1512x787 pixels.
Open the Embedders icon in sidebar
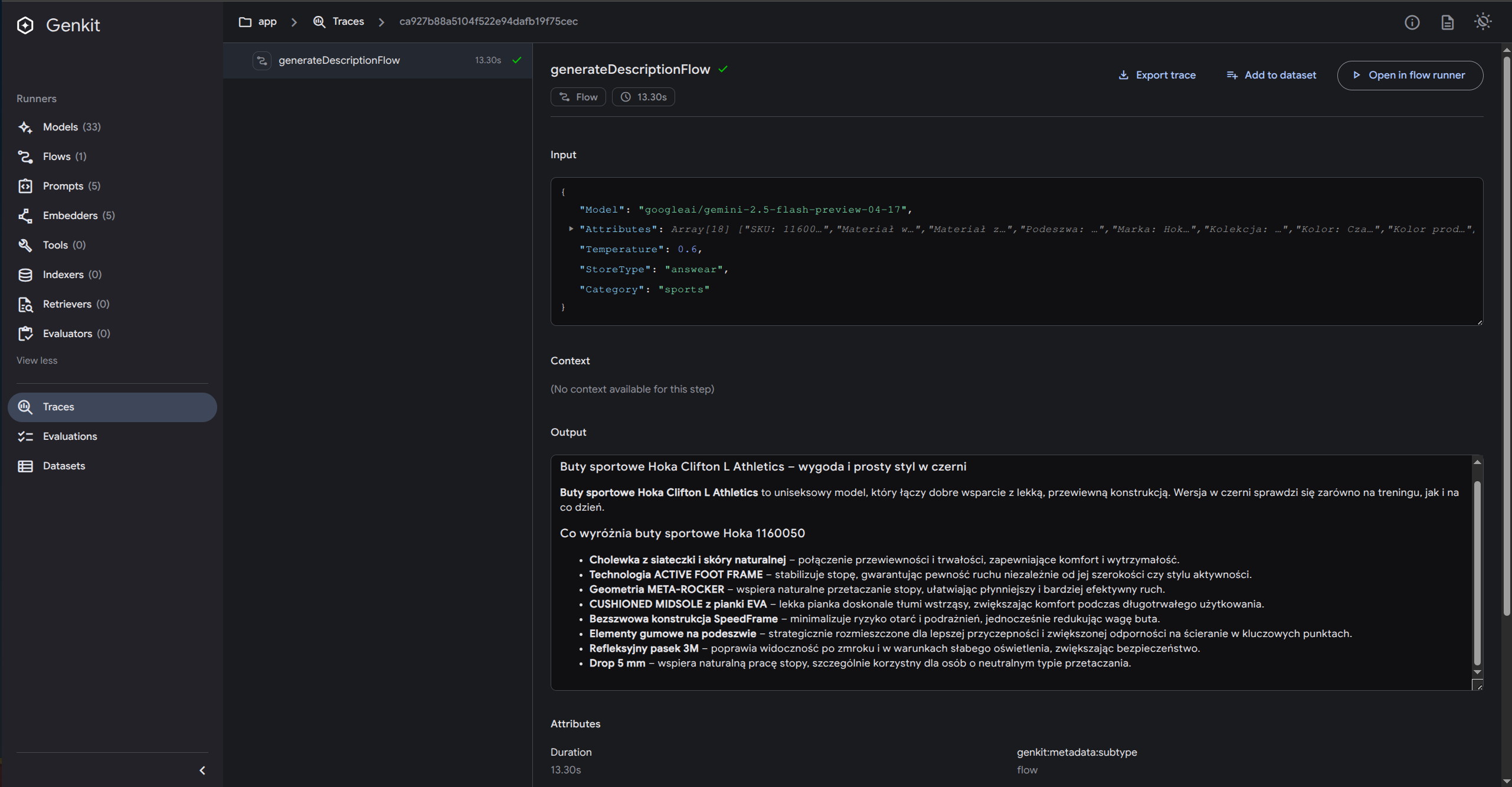(25, 215)
